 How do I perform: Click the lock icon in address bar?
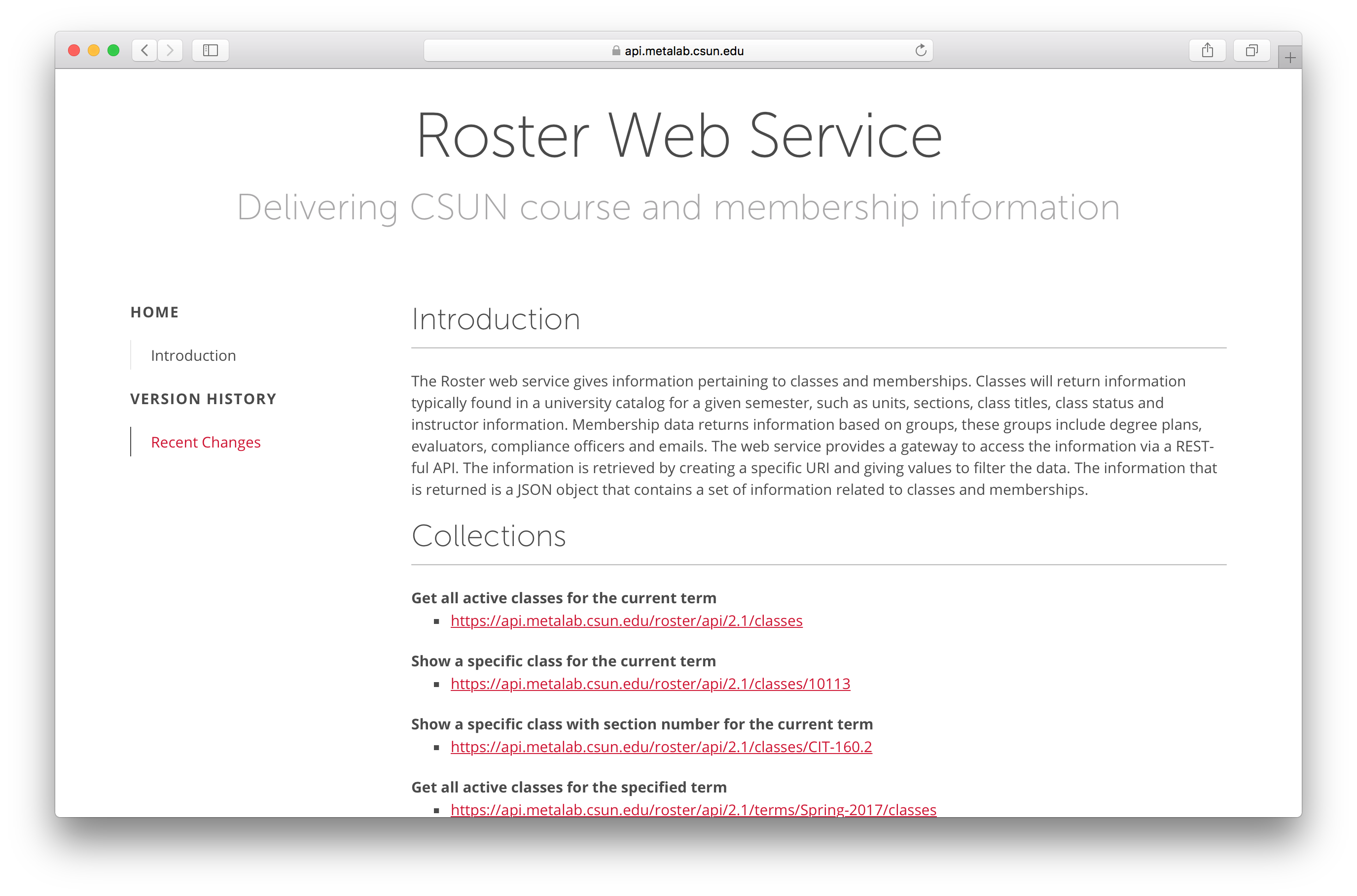click(x=615, y=51)
